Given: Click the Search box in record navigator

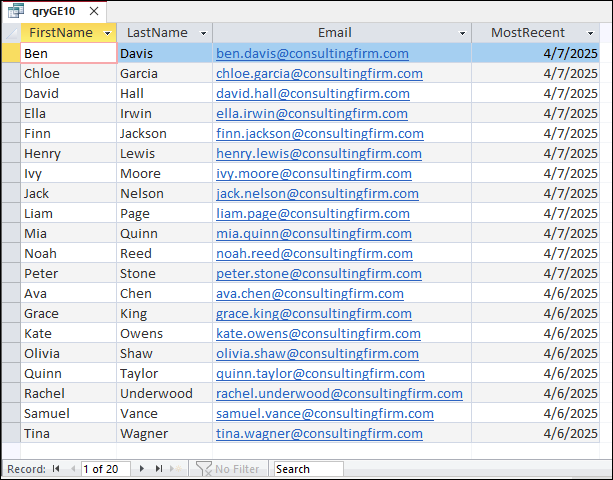Looking at the screenshot, I should coord(308,469).
